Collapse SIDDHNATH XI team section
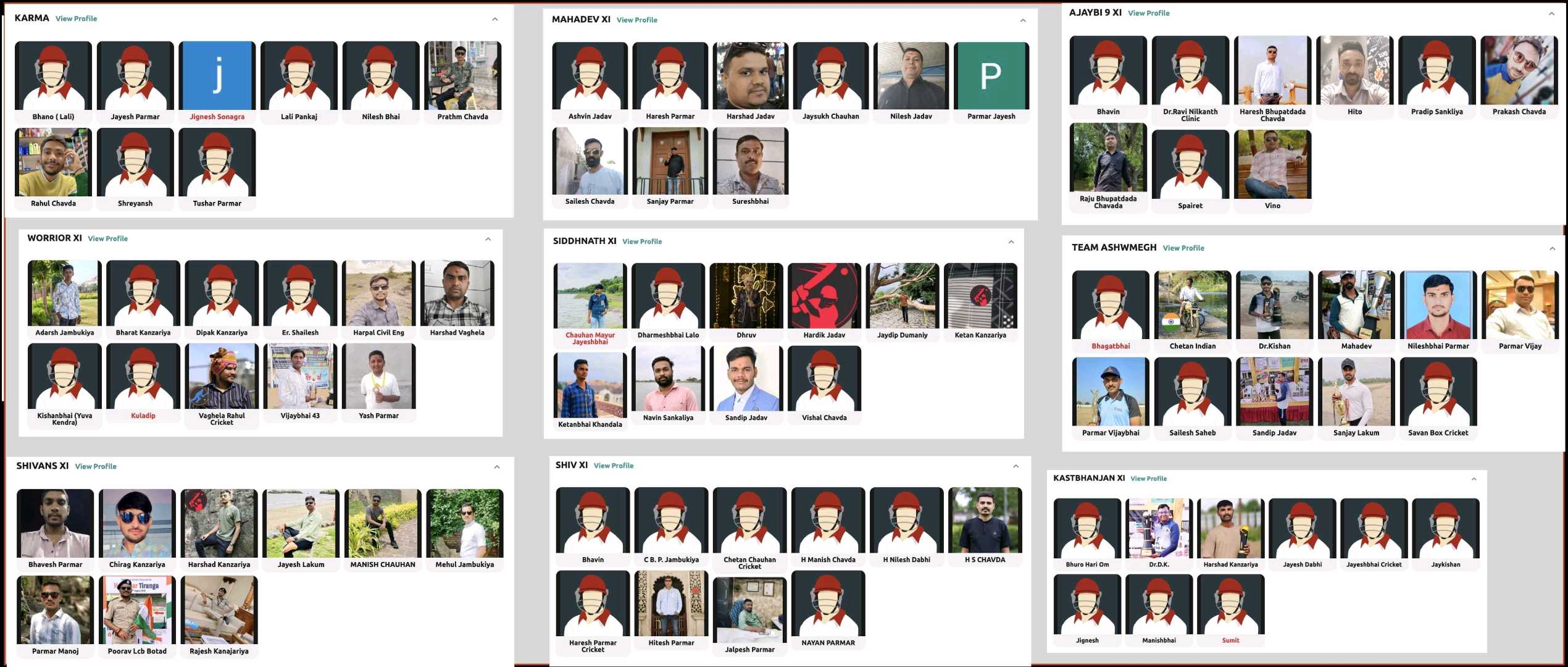Screen dimensions: 1568x667 click(1011, 242)
